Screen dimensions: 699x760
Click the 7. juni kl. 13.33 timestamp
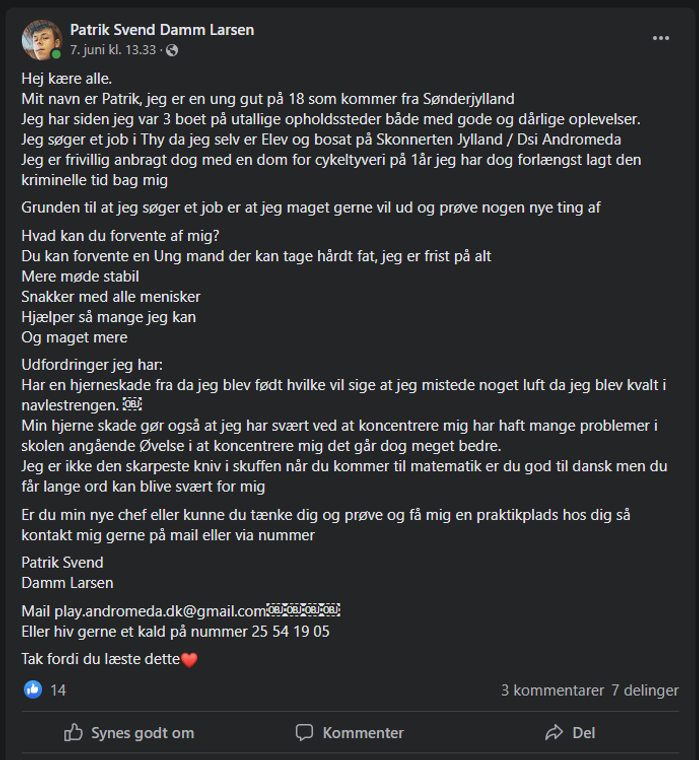coord(114,50)
